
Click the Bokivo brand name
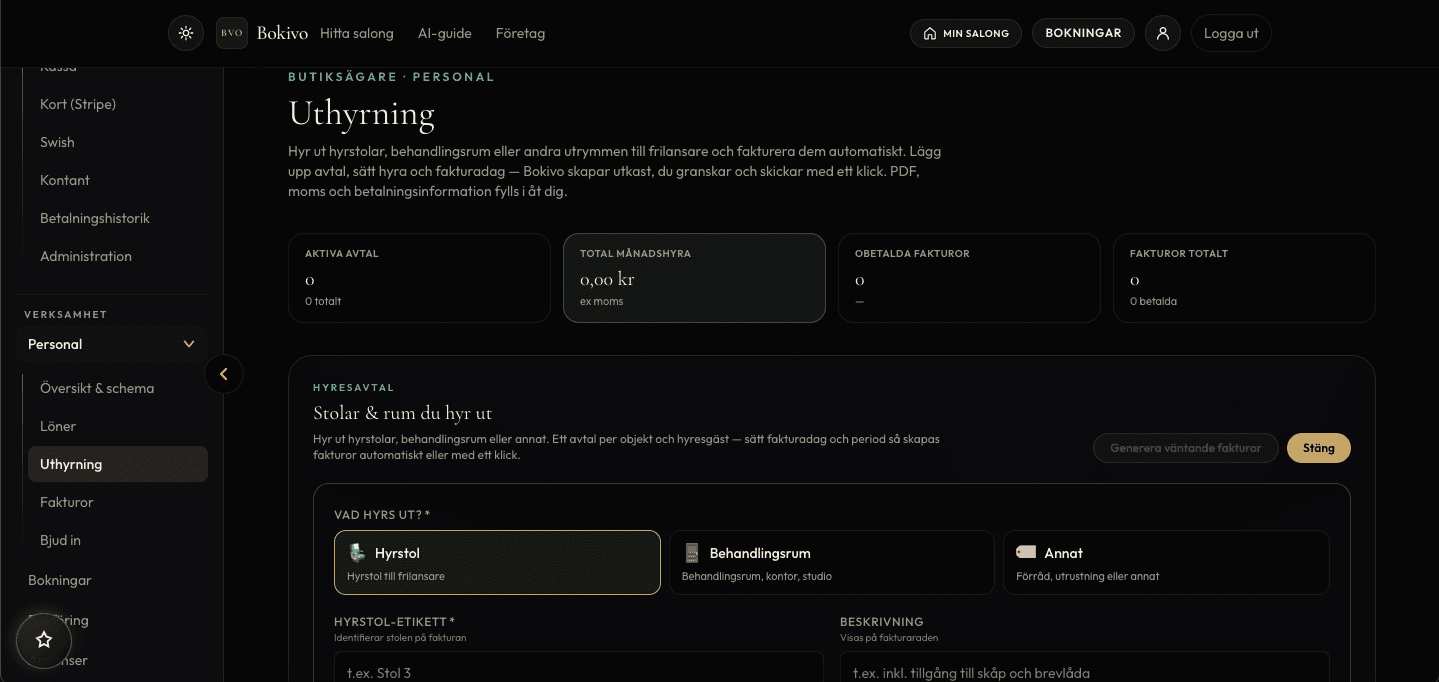point(282,33)
